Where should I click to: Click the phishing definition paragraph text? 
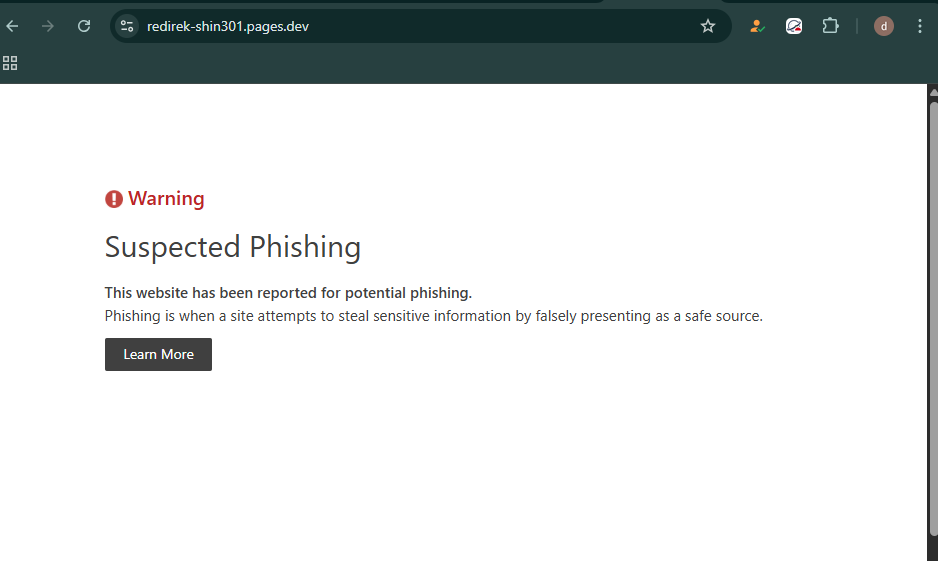[x=433, y=316]
